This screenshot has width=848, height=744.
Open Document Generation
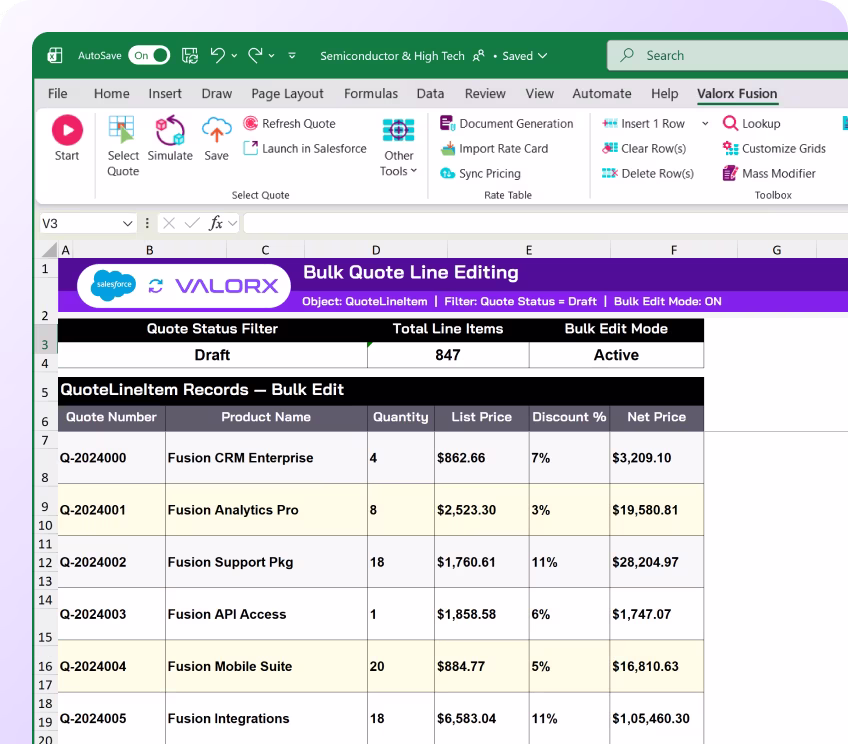coord(507,123)
